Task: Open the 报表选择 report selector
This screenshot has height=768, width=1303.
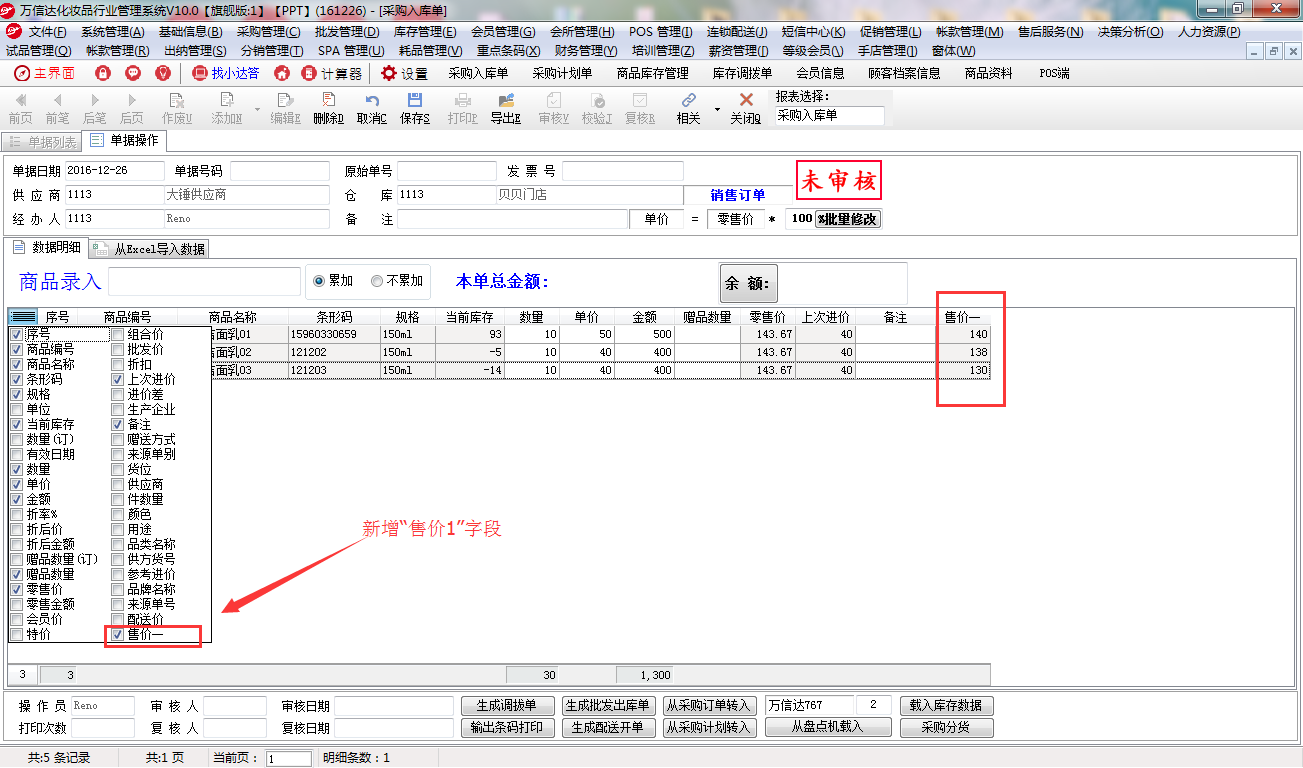Action: click(x=829, y=115)
